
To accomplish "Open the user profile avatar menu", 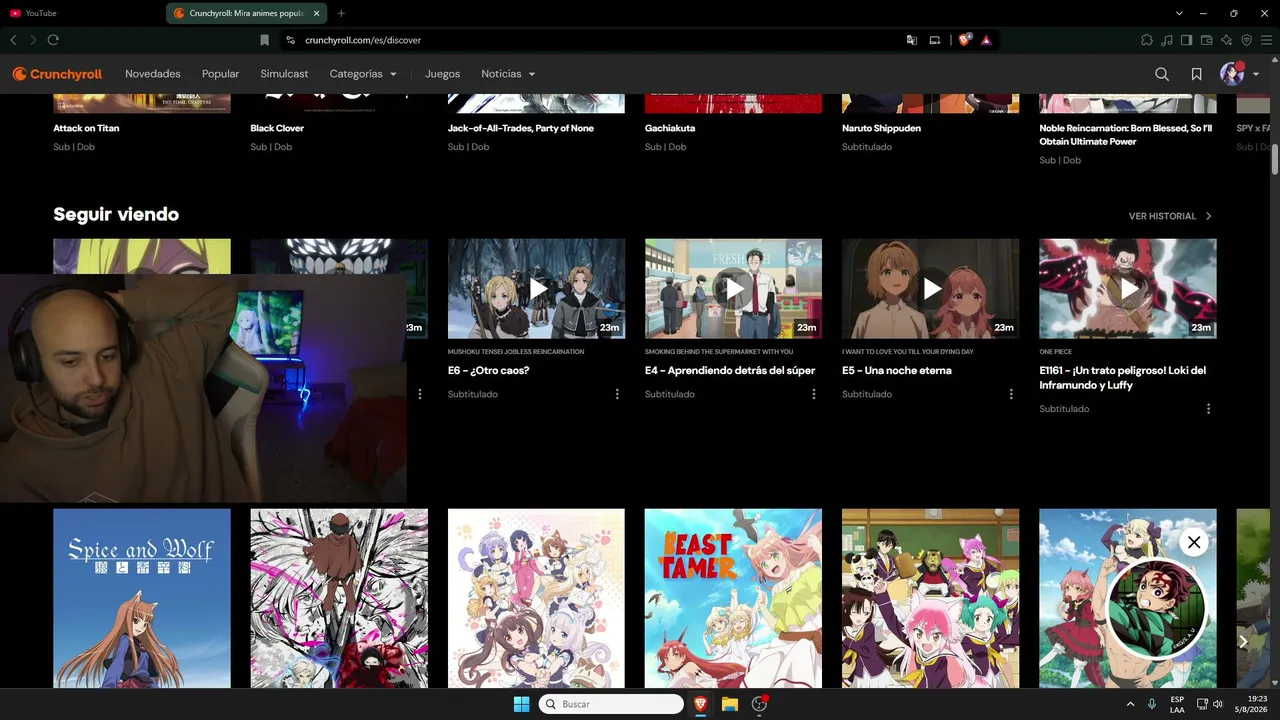I will pos(1239,74).
